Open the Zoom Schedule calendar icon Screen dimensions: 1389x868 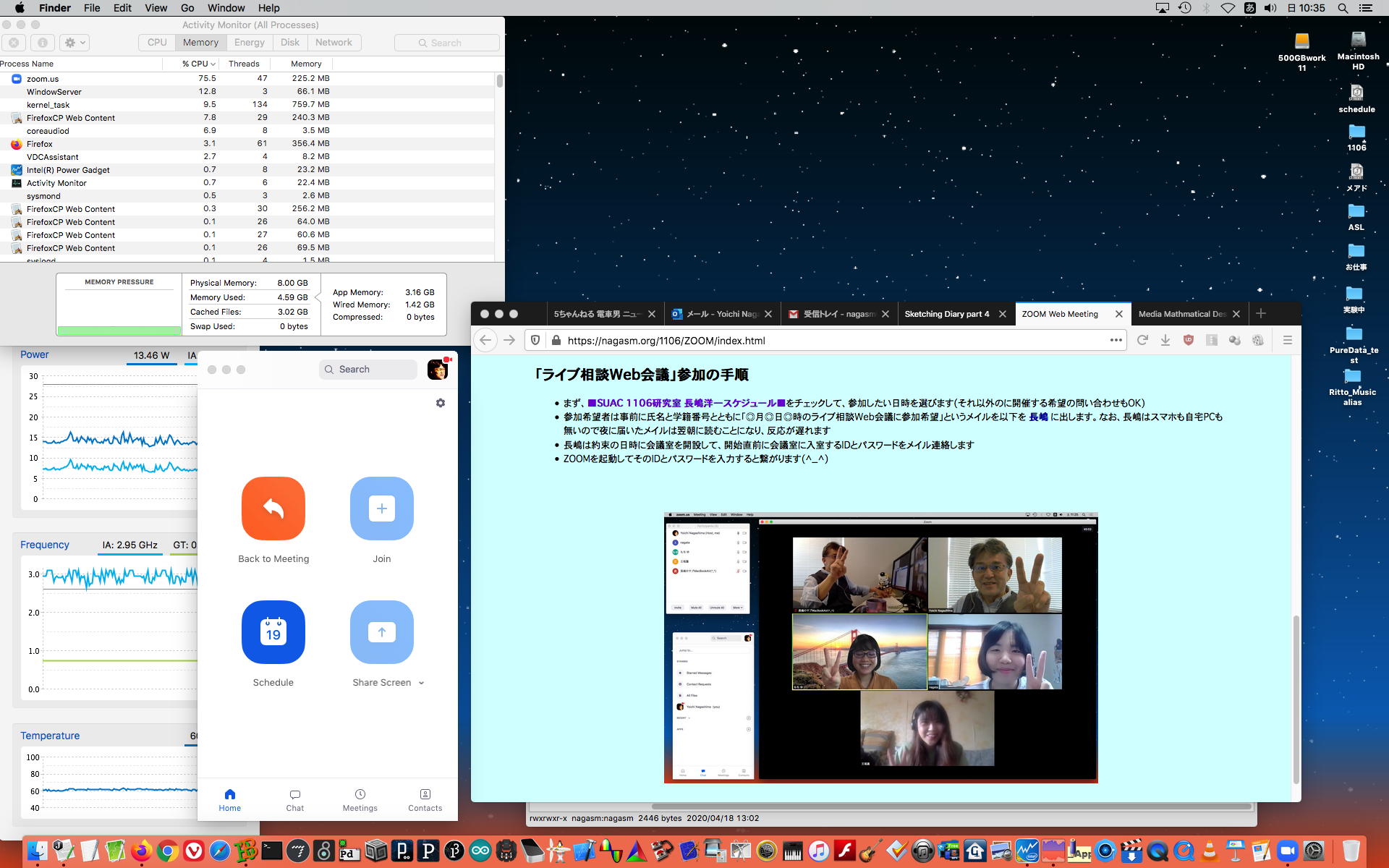(273, 632)
